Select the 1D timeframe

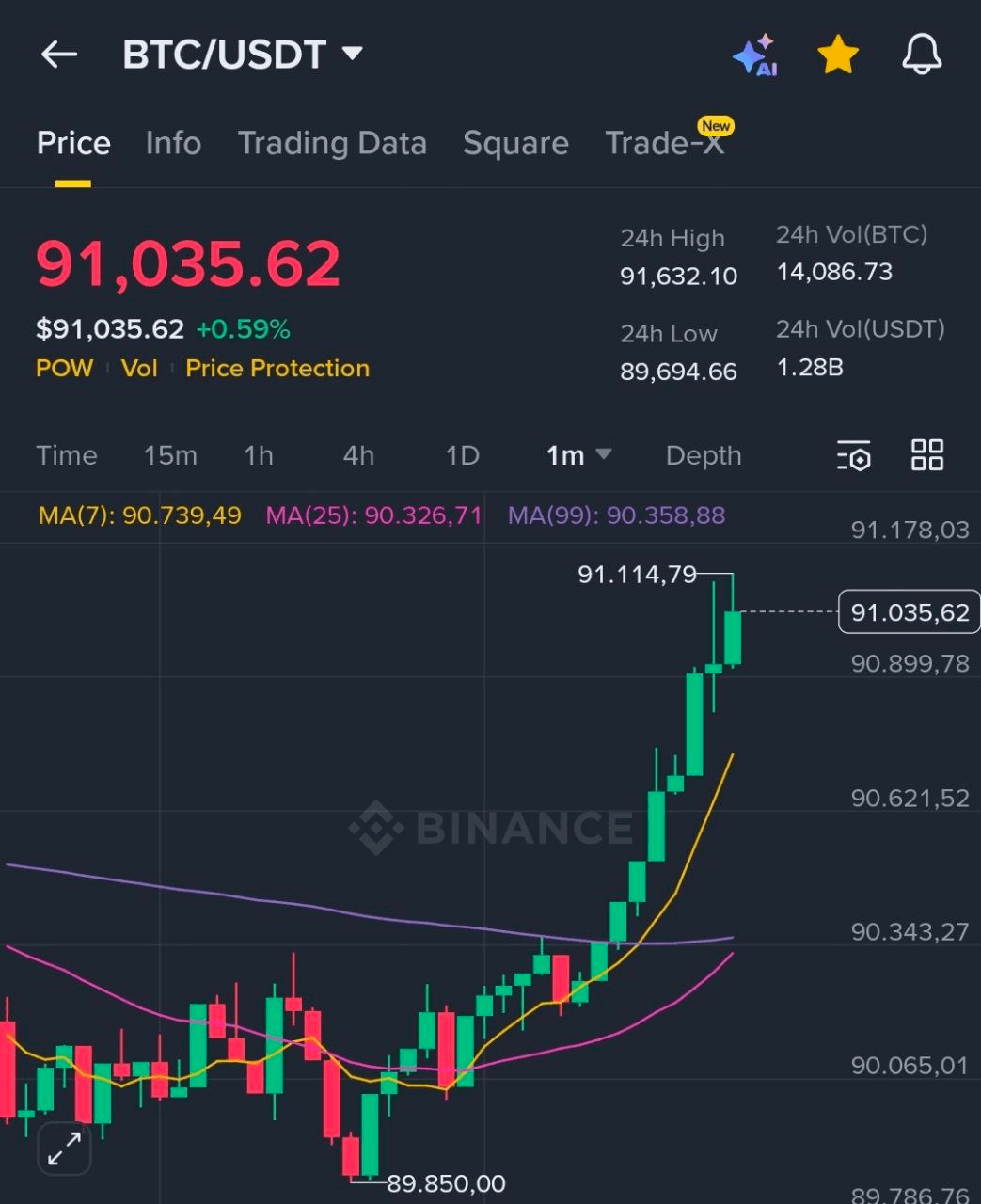tap(462, 455)
